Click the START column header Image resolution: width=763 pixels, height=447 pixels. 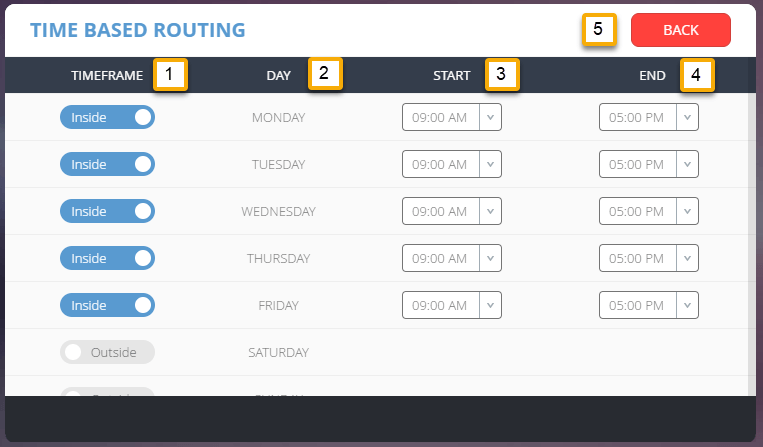(451, 75)
